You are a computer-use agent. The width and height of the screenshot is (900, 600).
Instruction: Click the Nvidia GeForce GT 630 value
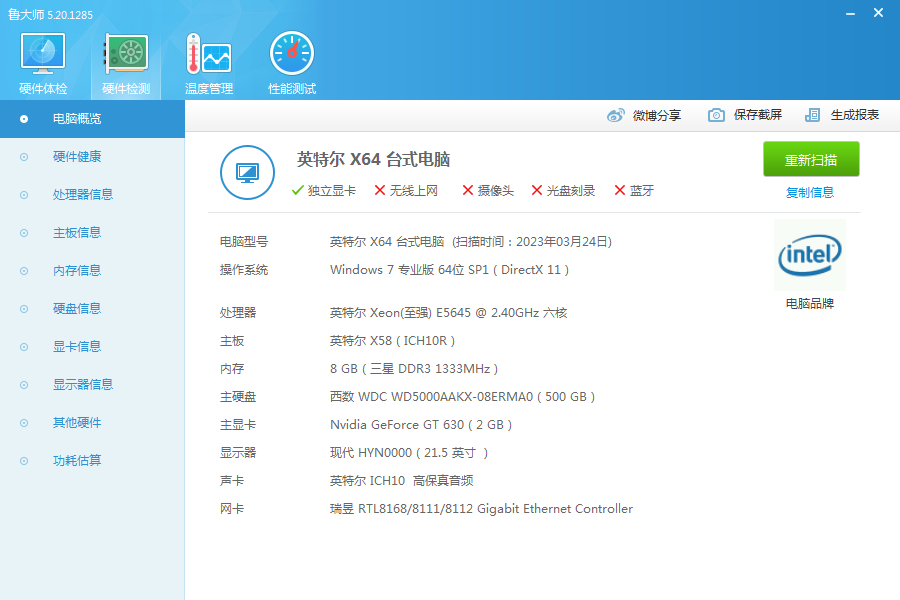421,425
